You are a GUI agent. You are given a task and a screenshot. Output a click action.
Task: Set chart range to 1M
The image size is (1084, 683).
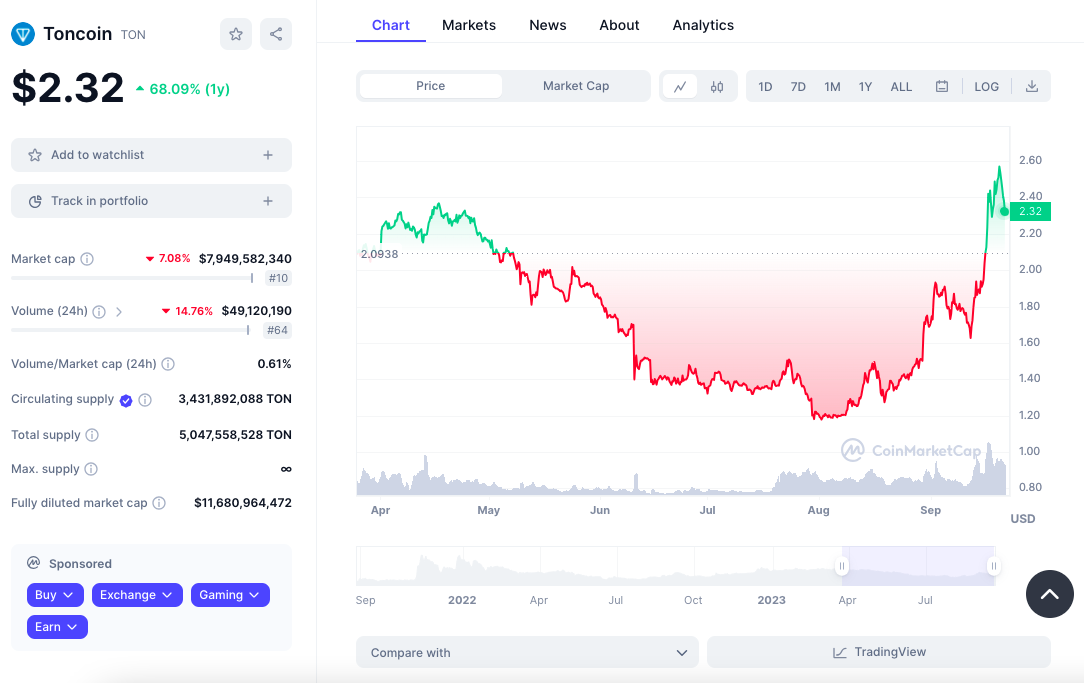[832, 86]
